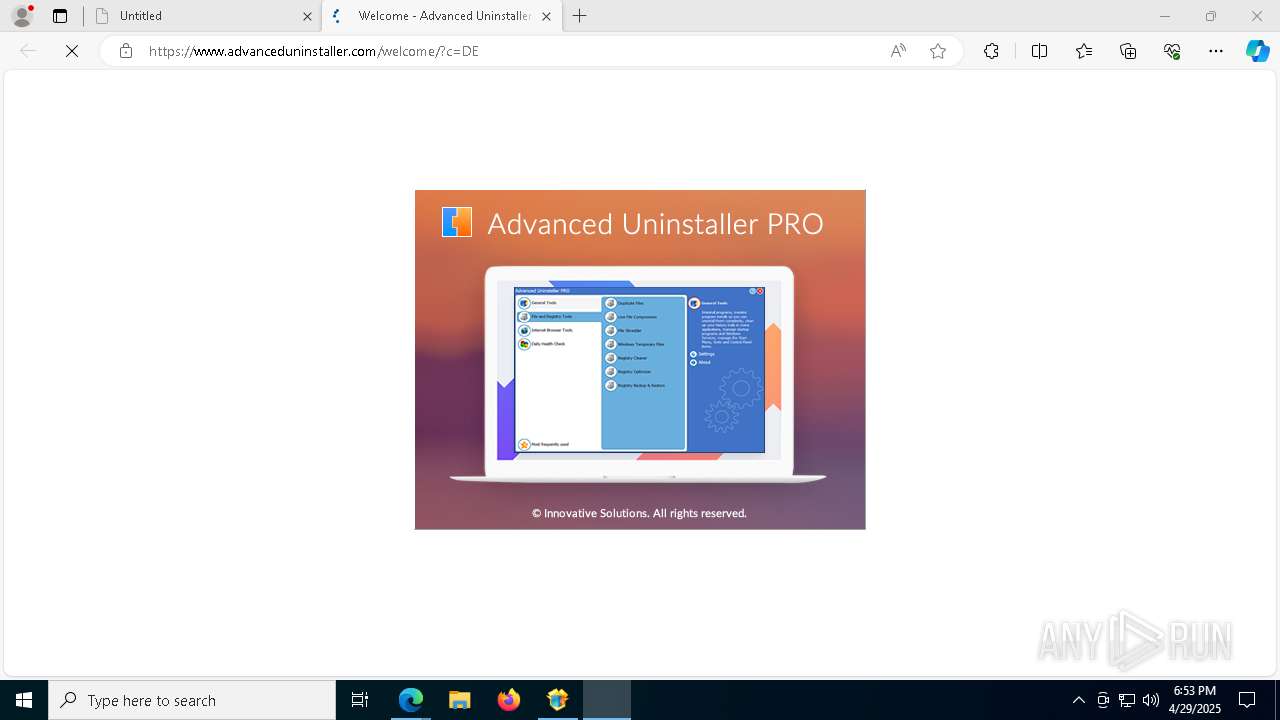Screen dimensions: 1280x720
Task: Click the Innovative Solutions copyright text
Action: pyautogui.click(x=639, y=513)
